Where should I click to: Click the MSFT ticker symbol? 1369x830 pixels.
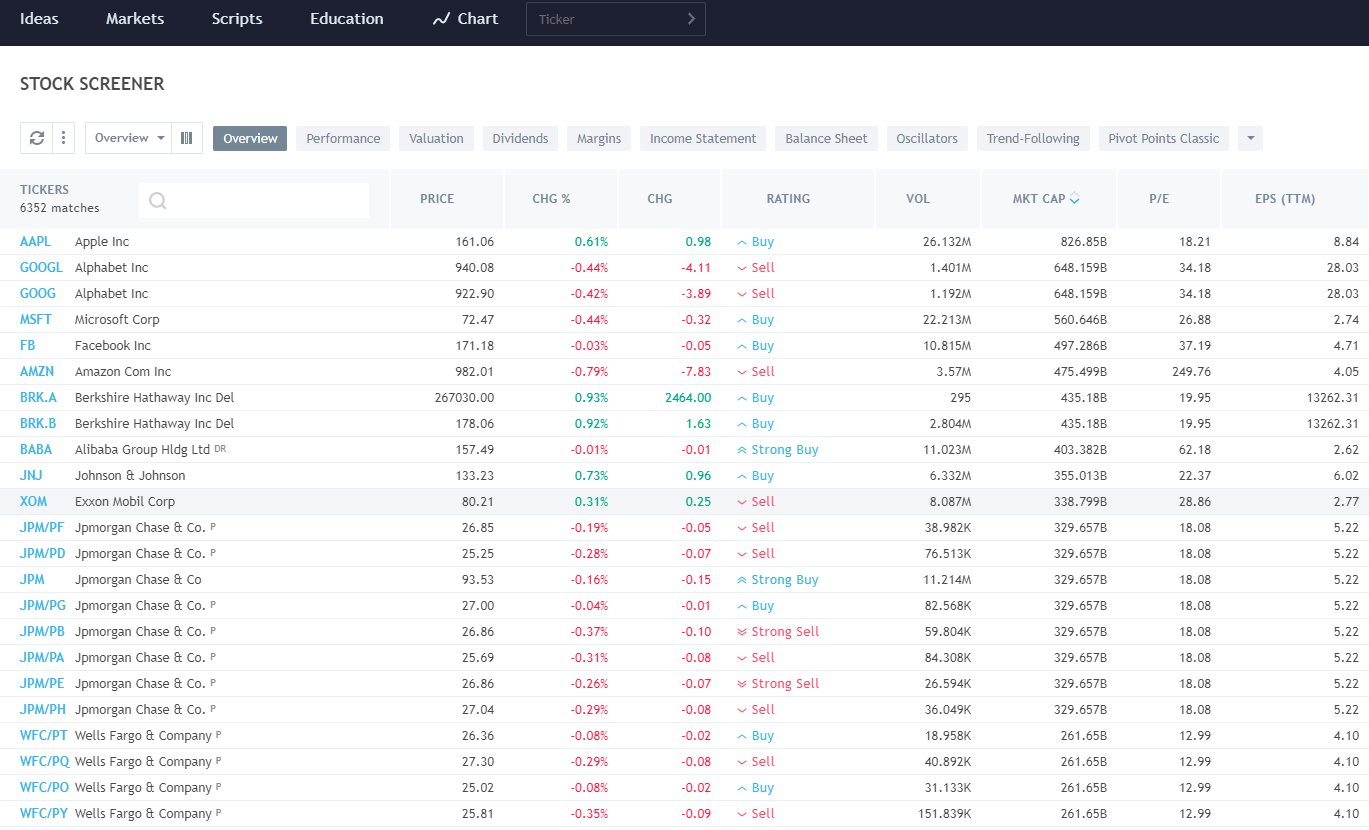[x=34, y=320]
